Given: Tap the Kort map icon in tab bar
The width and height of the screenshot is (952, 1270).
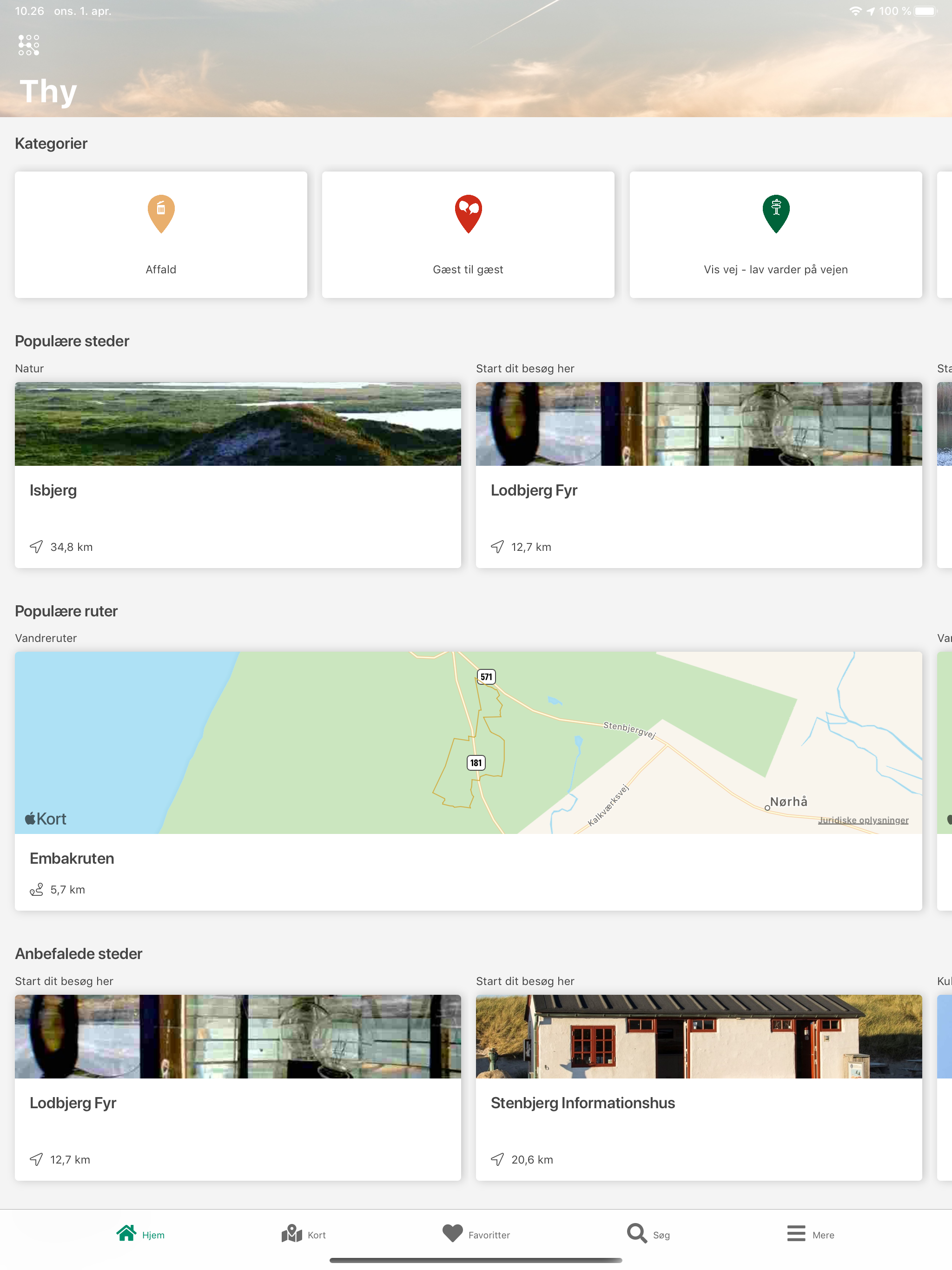Looking at the screenshot, I should (x=291, y=1233).
